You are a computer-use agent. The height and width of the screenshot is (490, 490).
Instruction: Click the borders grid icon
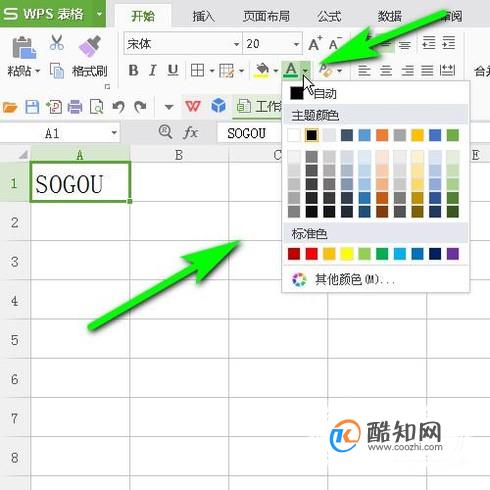pos(197,70)
